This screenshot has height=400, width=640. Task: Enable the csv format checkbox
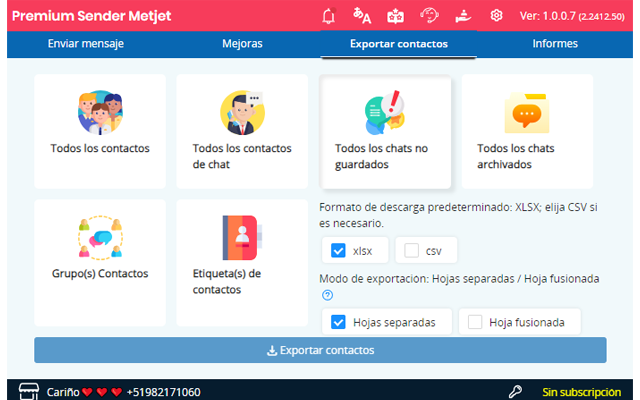(411, 250)
